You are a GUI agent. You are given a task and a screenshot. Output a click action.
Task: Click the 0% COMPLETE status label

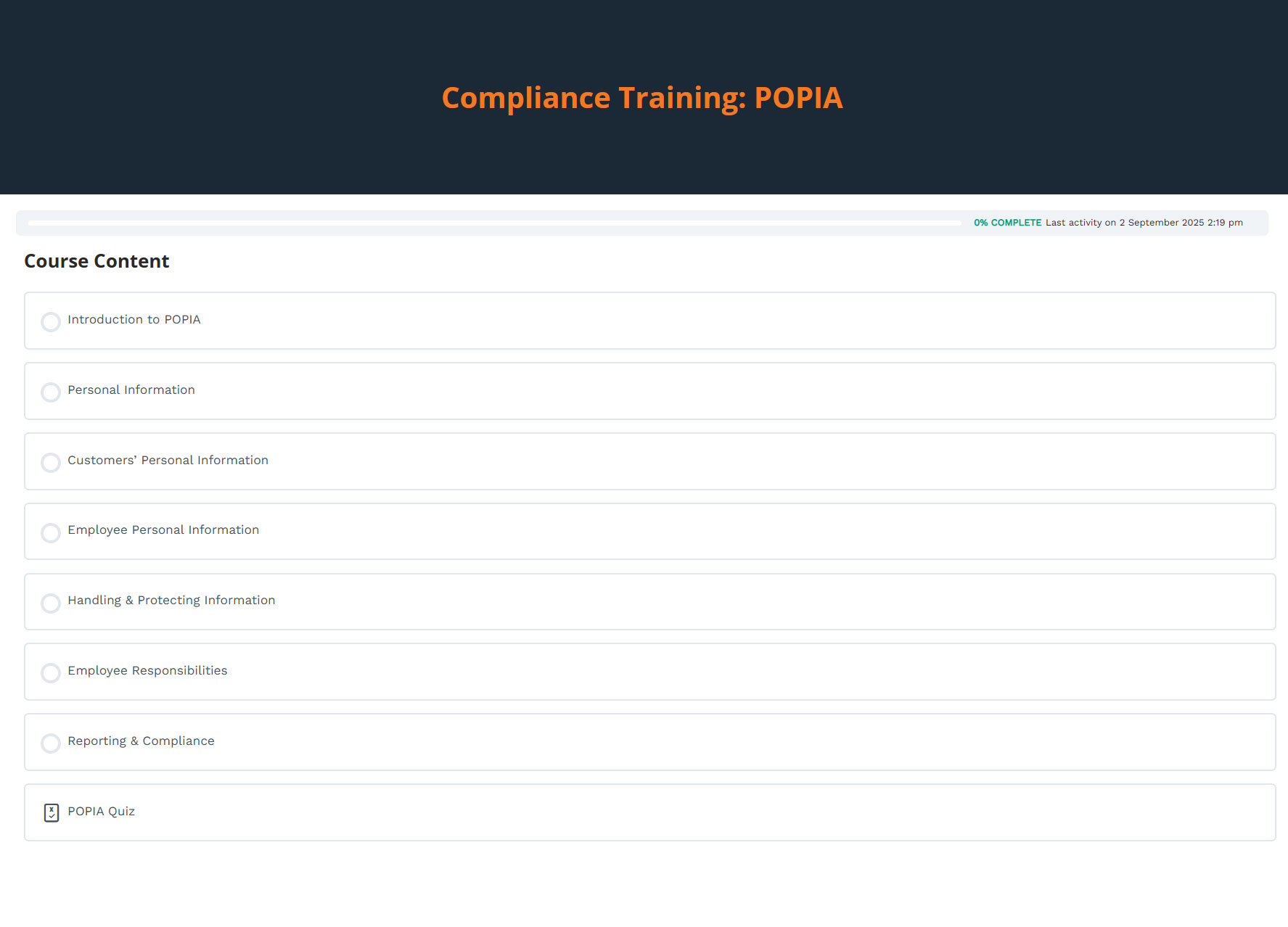[x=1007, y=223]
